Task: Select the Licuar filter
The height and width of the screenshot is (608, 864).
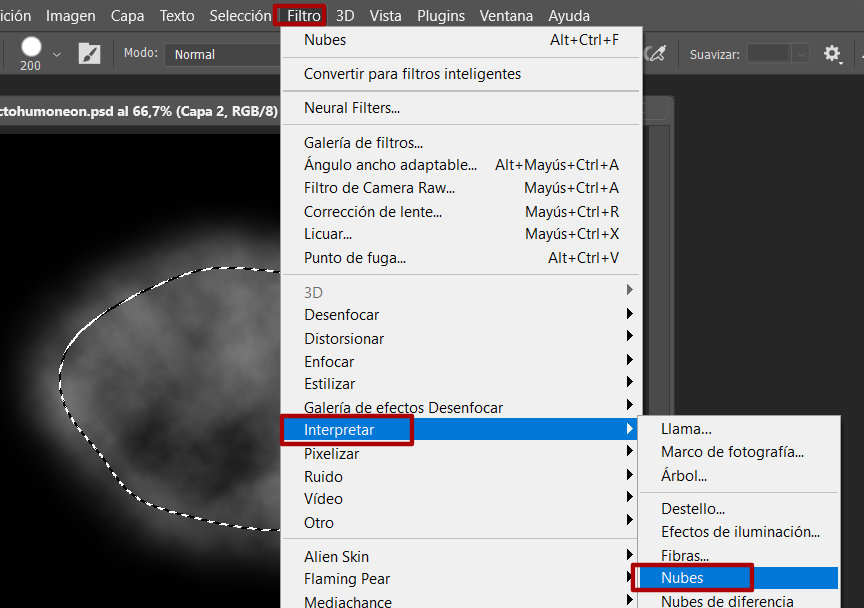Action: 328,234
